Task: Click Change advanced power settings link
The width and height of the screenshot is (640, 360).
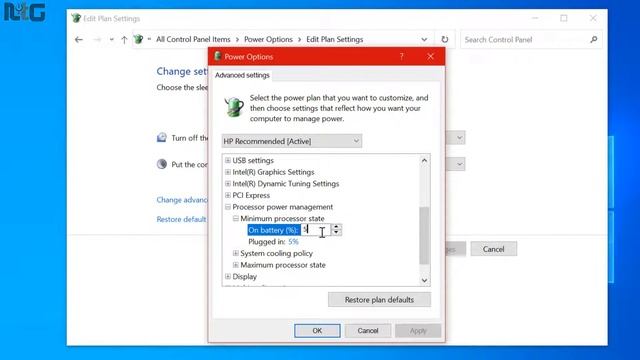Action: 182,200
